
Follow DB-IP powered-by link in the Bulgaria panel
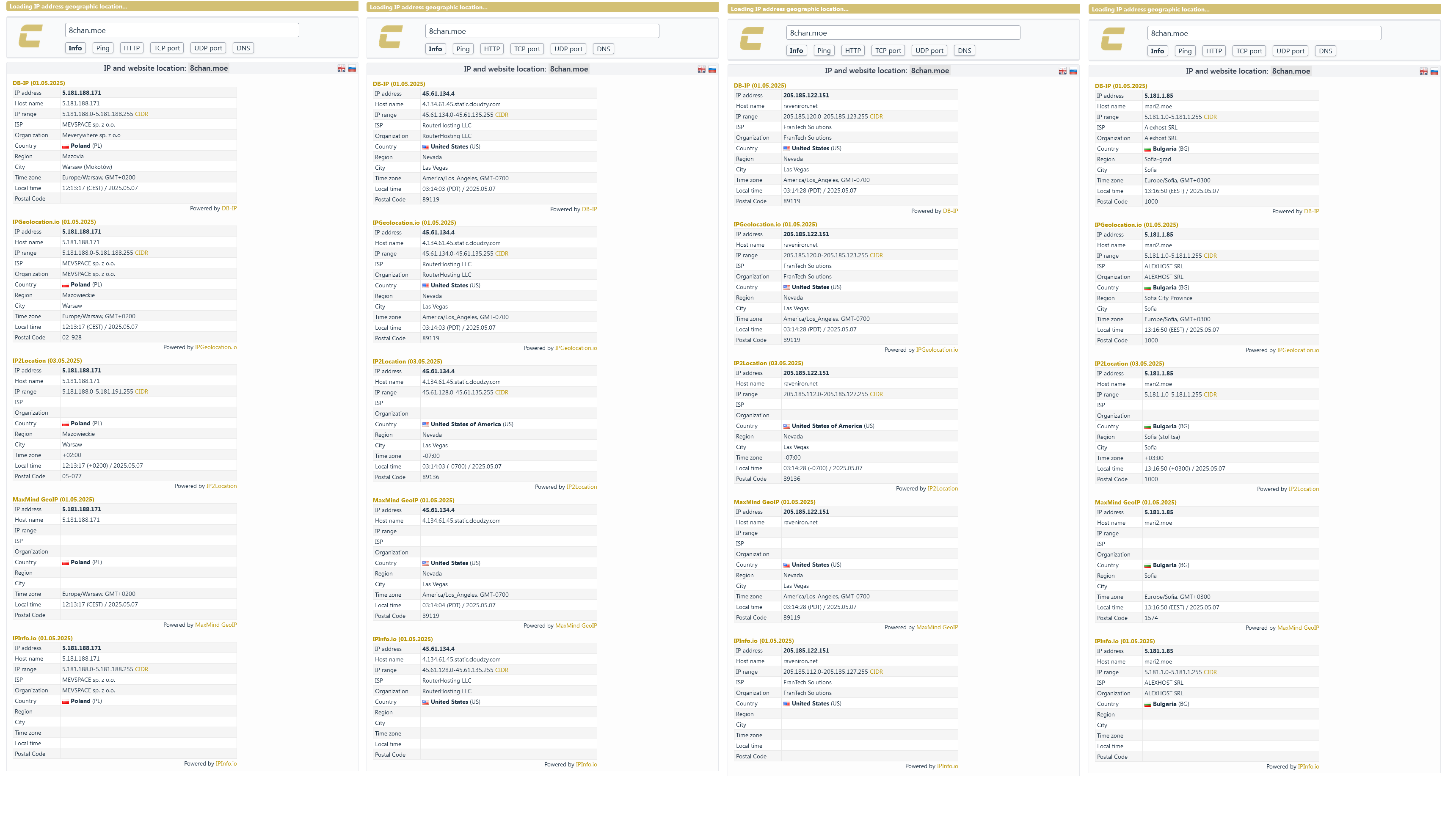(1311, 212)
